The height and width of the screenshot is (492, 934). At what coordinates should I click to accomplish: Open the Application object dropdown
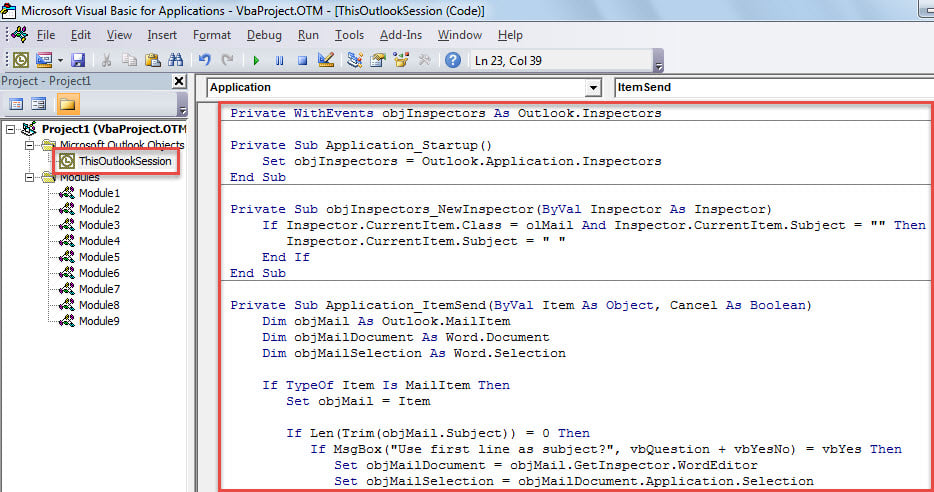(x=593, y=88)
